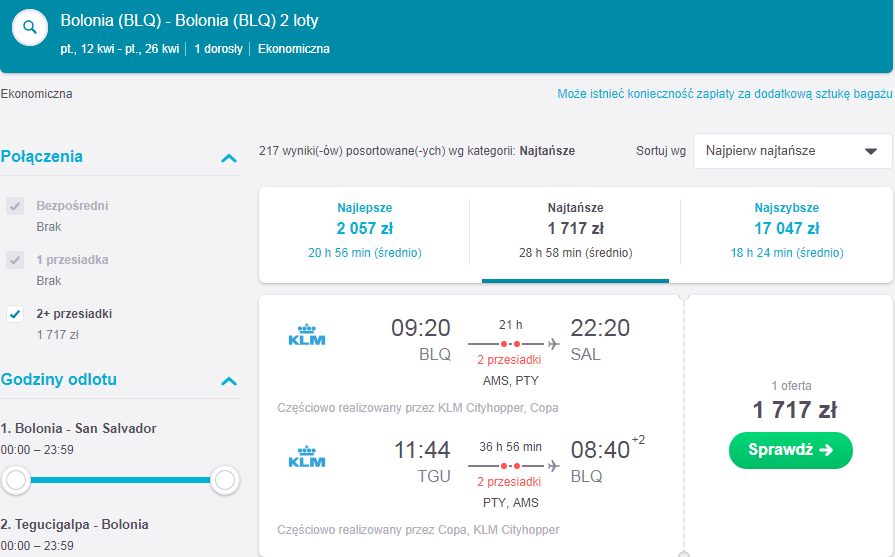Click stopover dots on the 36 h 56 min flight

(x=510, y=466)
